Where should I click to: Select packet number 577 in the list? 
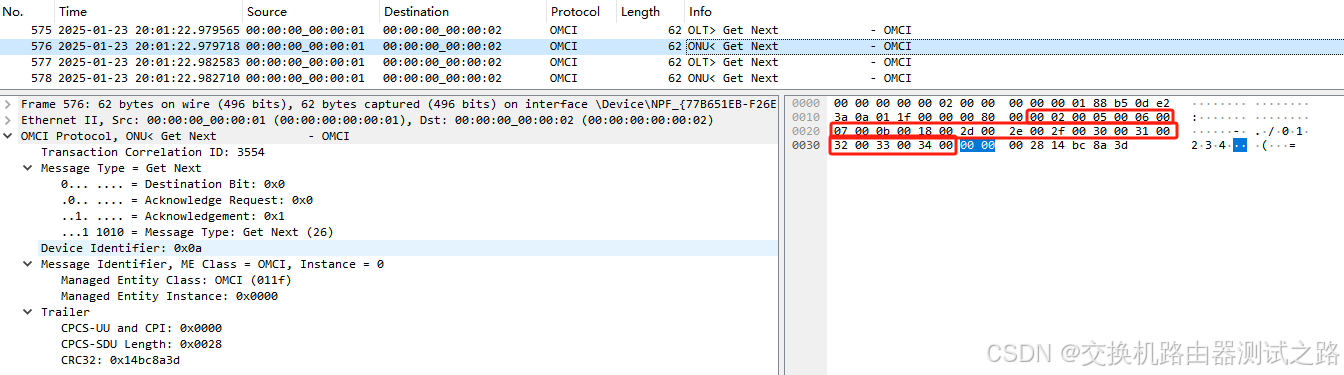click(672, 62)
